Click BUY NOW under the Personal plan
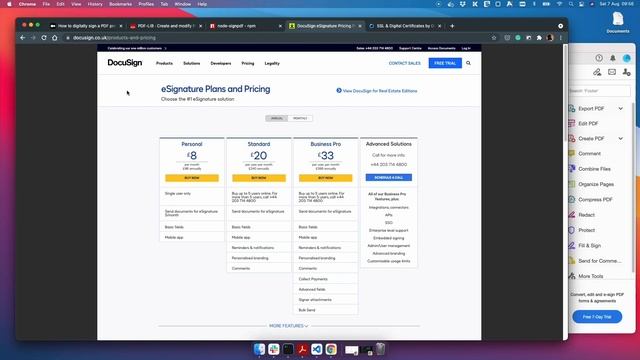 click(x=192, y=178)
